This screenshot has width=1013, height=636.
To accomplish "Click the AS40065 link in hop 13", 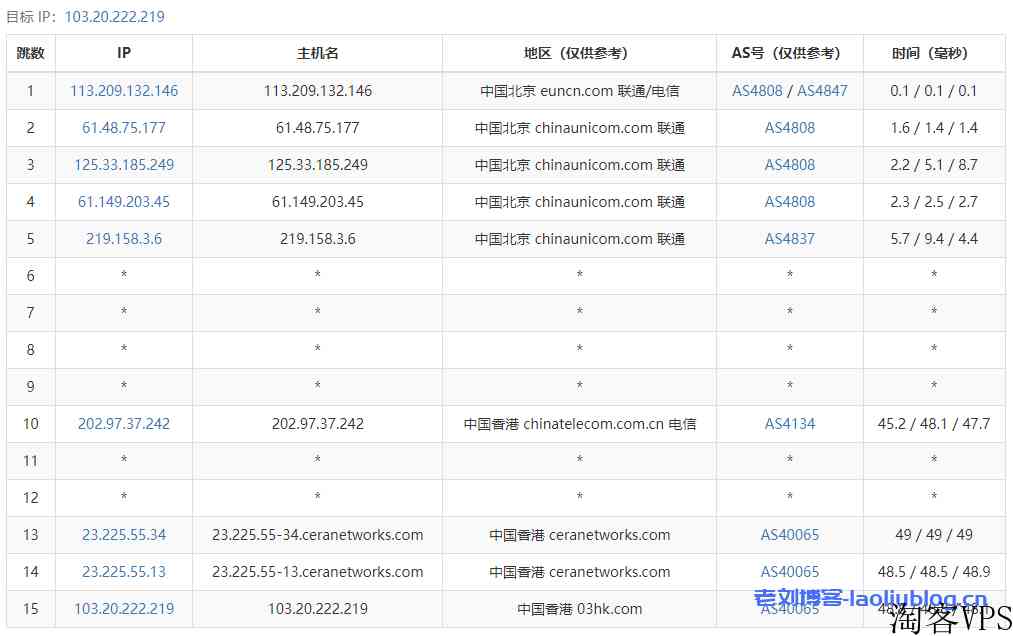I will coord(790,535).
